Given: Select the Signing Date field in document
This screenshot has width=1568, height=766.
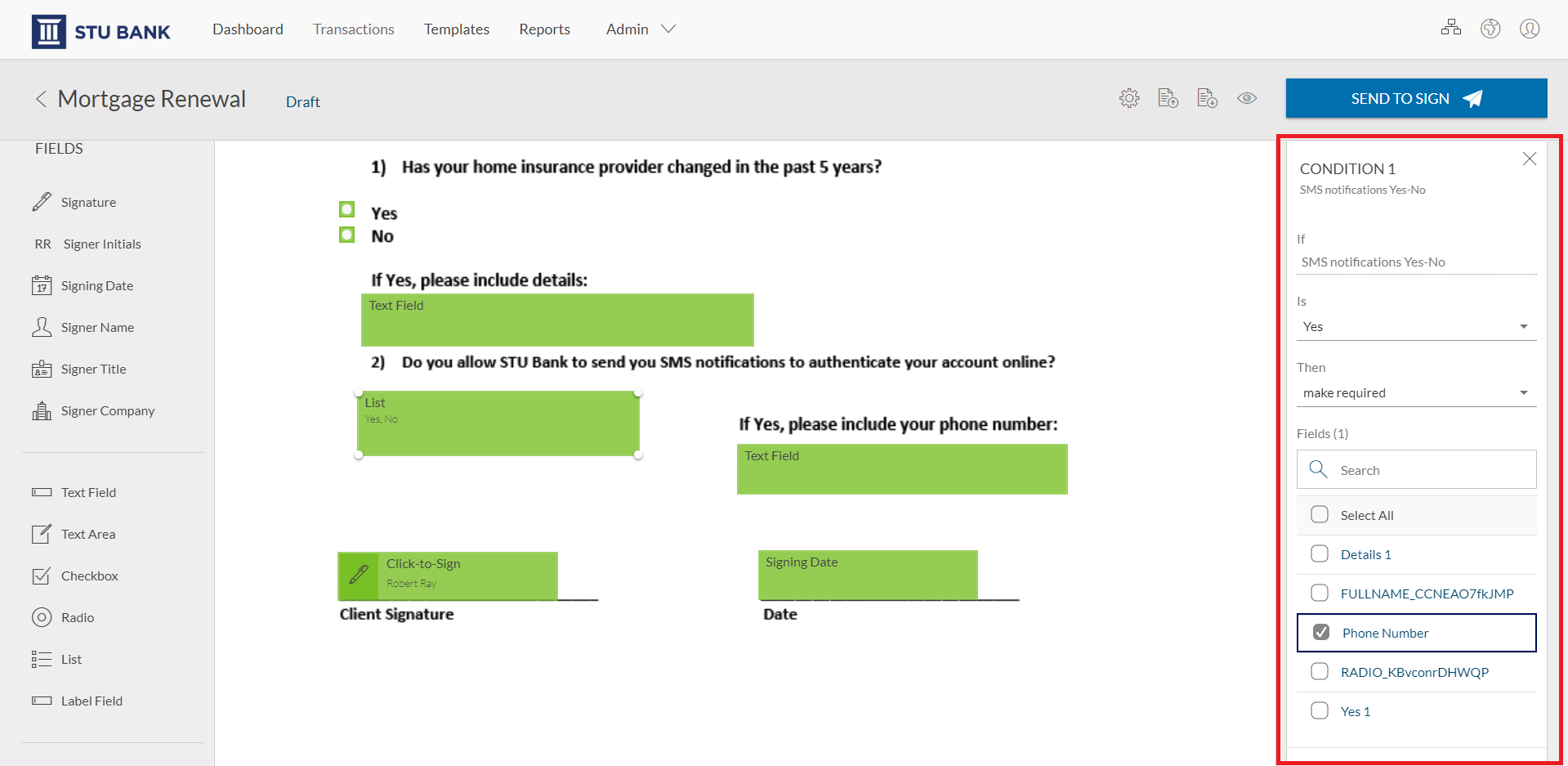Looking at the screenshot, I should tap(868, 575).
